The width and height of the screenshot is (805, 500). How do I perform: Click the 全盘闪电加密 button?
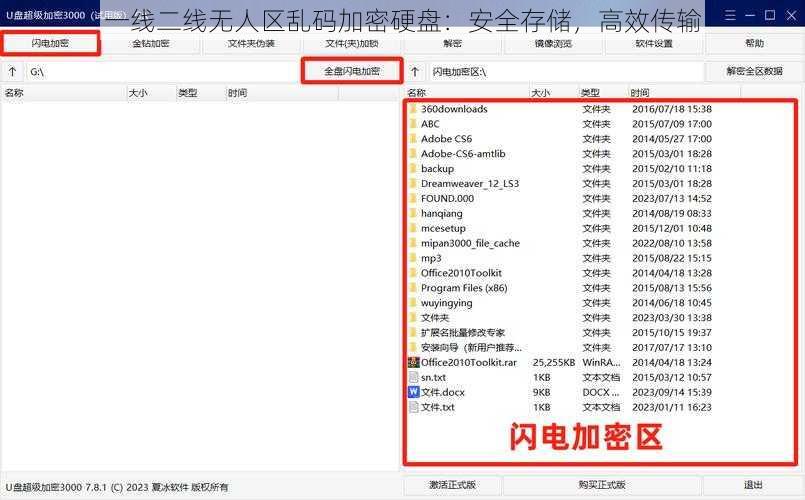(x=352, y=71)
